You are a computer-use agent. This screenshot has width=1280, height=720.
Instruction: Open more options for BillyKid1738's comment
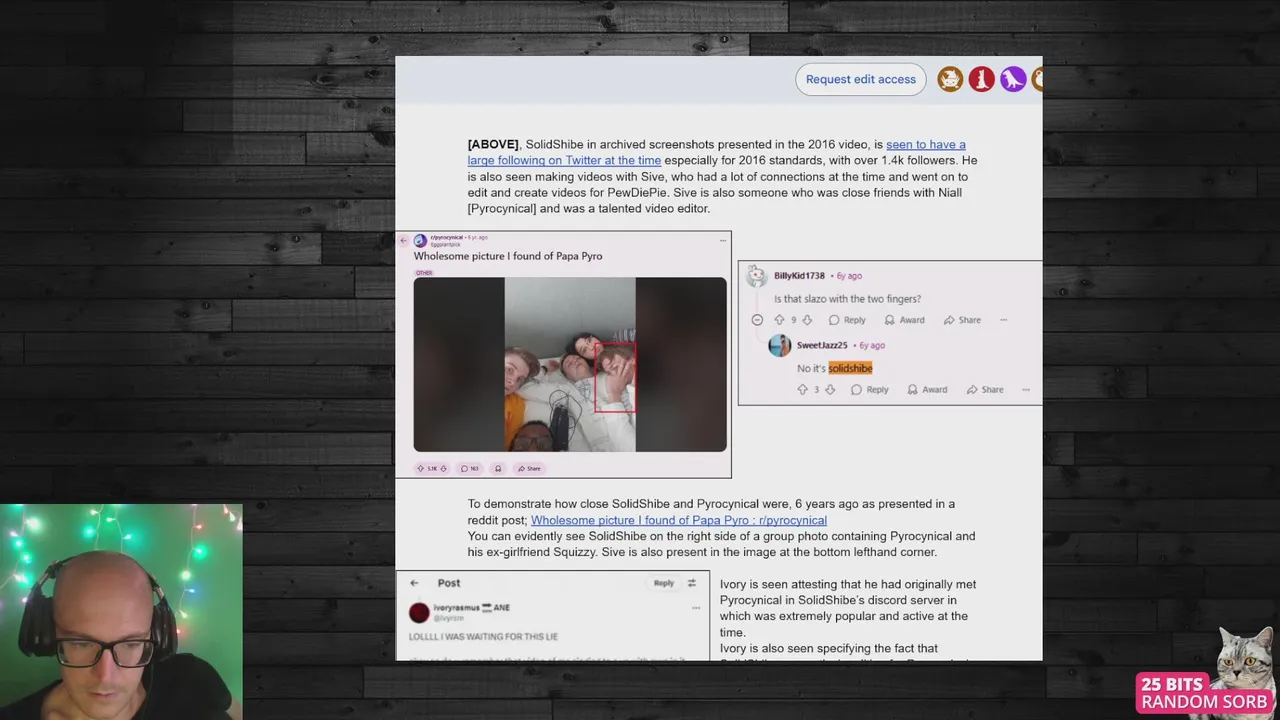(1004, 320)
